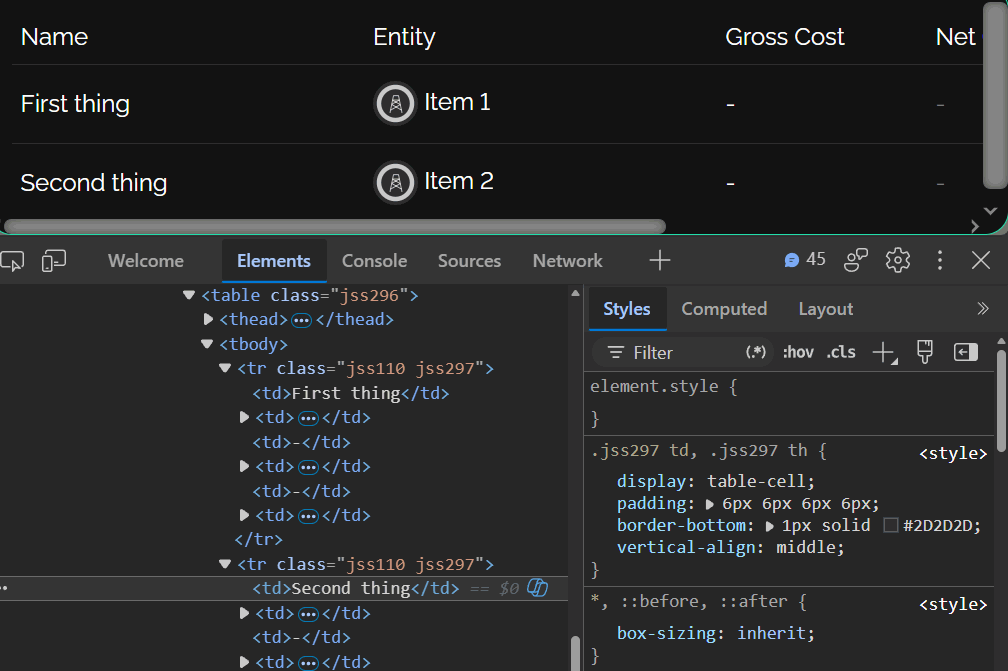The width and height of the screenshot is (1008, 671).
Task: Select the Computed pane tab
Action: point(724,309)
